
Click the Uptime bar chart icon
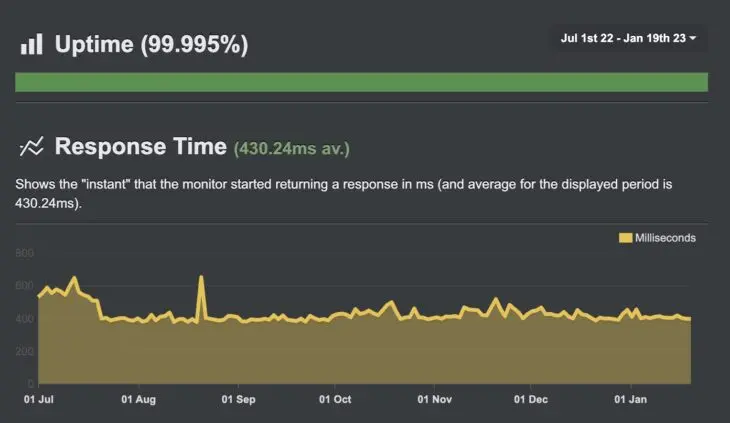(x=32, y=44)
